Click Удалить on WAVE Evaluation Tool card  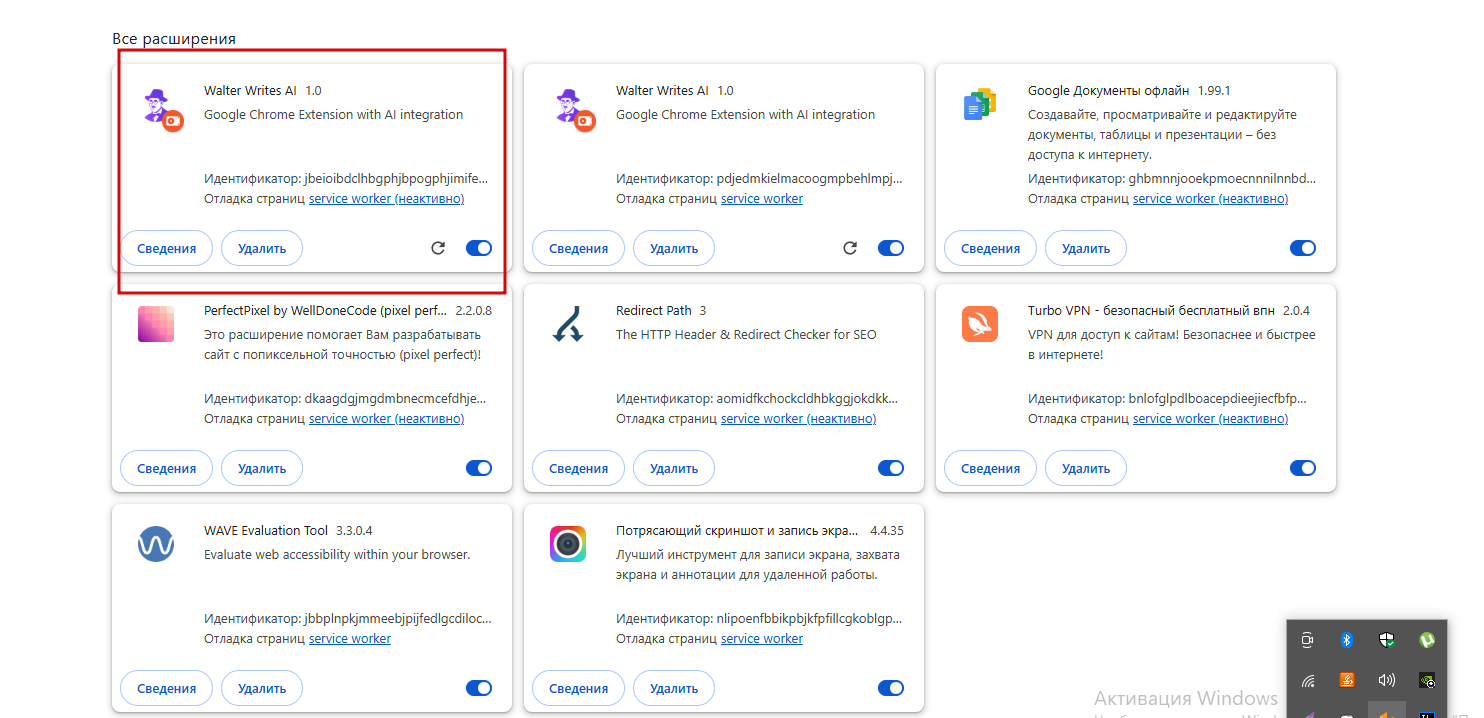(x=262, y=688)
